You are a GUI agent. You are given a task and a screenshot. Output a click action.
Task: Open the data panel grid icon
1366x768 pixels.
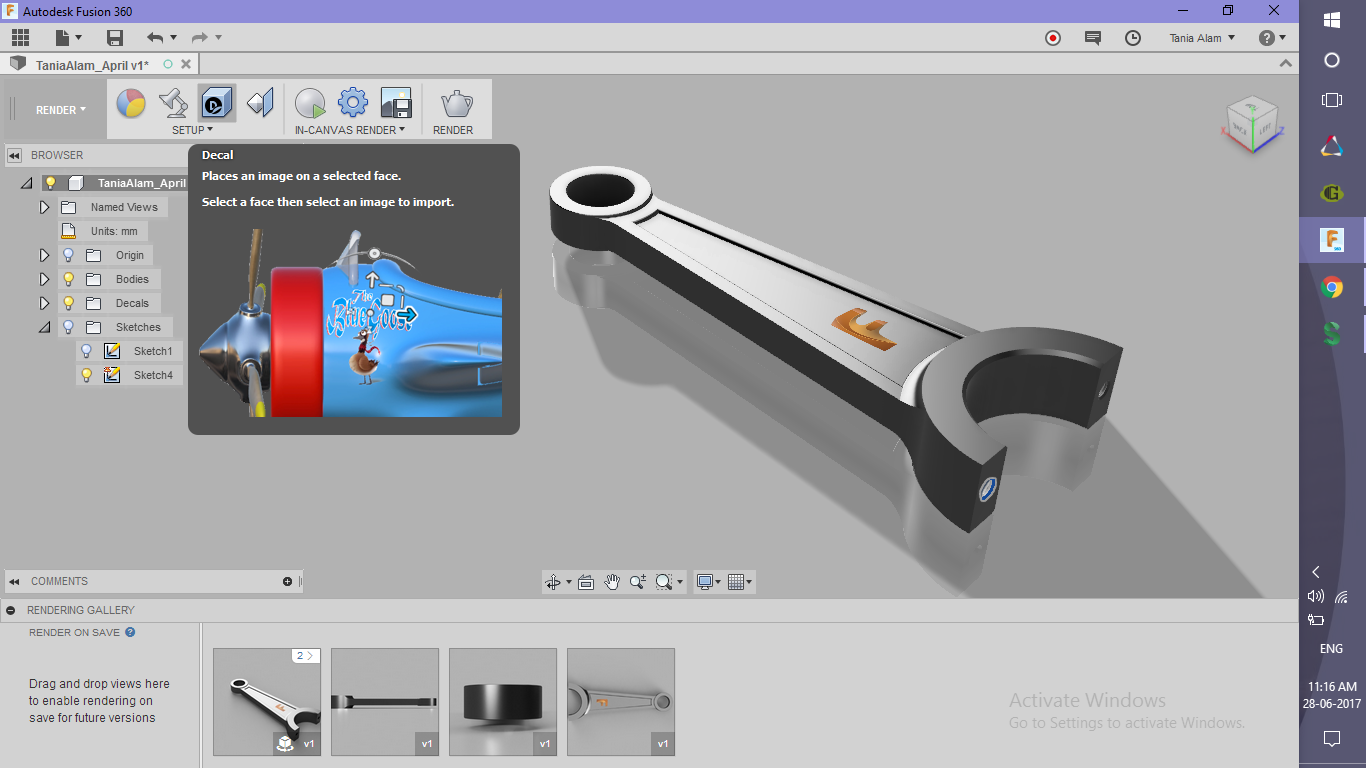pyautogui.click(x=20, y=38)
